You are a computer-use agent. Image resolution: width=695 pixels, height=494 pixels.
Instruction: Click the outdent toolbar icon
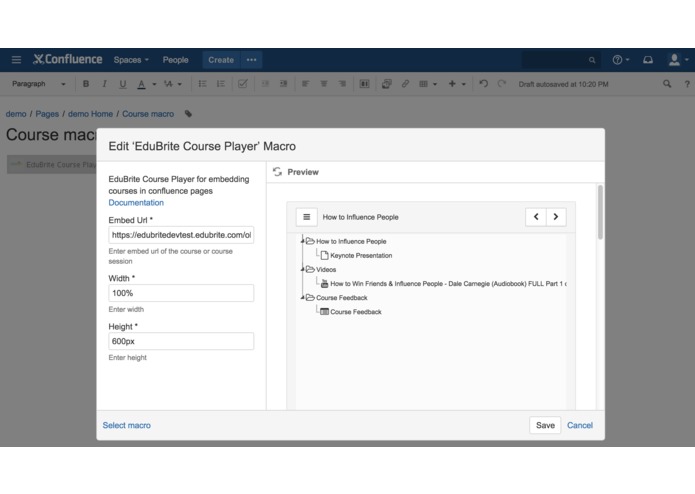pos(265,84)
